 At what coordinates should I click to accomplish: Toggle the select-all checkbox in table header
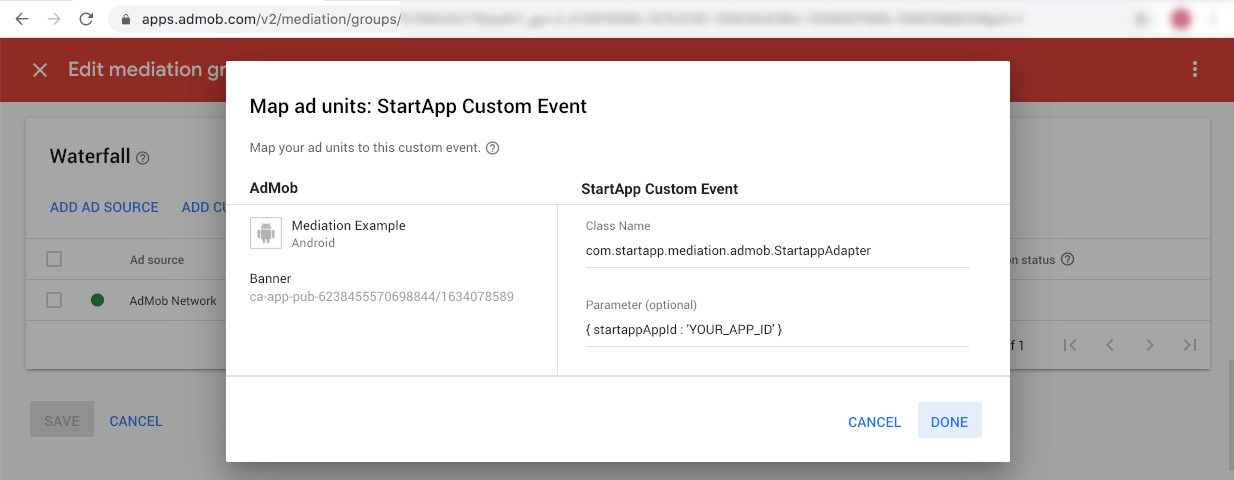point(54,259)
